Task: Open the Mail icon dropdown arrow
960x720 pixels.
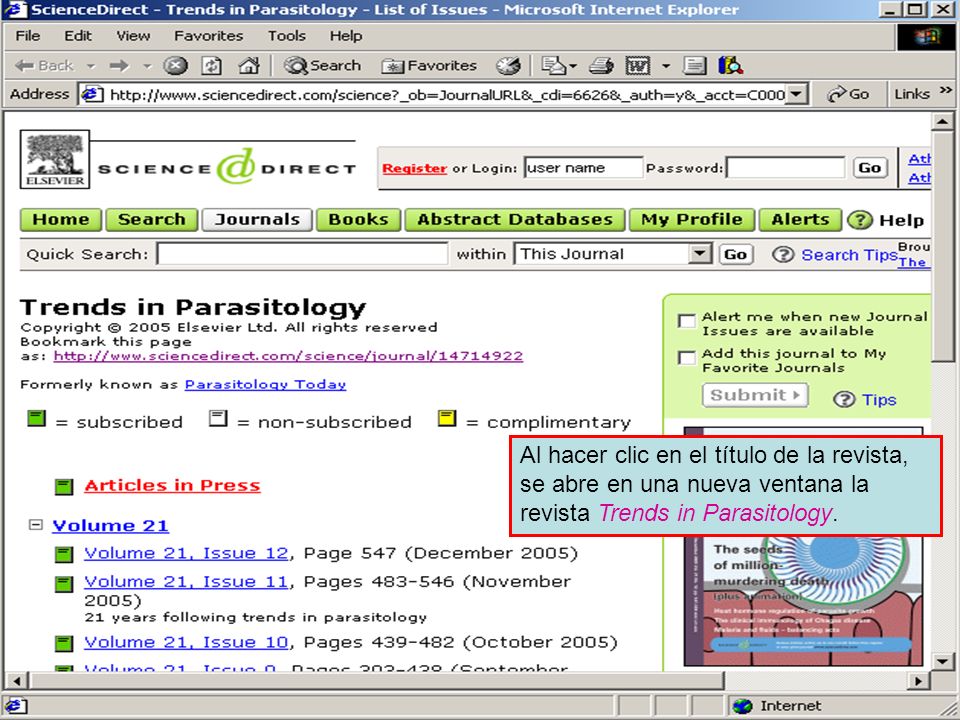Action: tap(573, 66)
